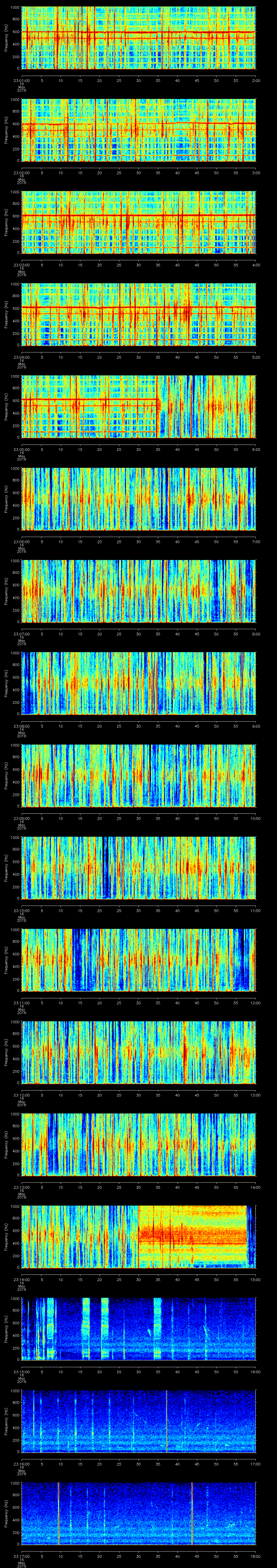Image resolution: width=277 pixels, height=1568 pixels.
Task: Click the spectrogram panel starting at 23:01:00
Action: coord(139,38)
